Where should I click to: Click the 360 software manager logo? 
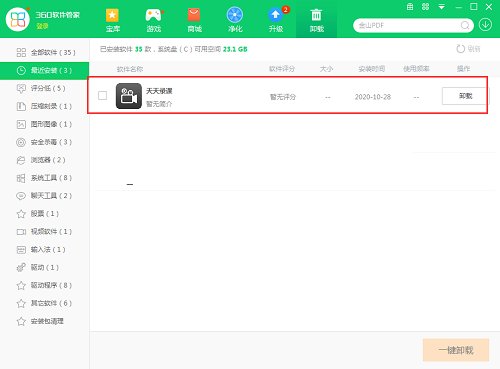[x=18, y=19]
